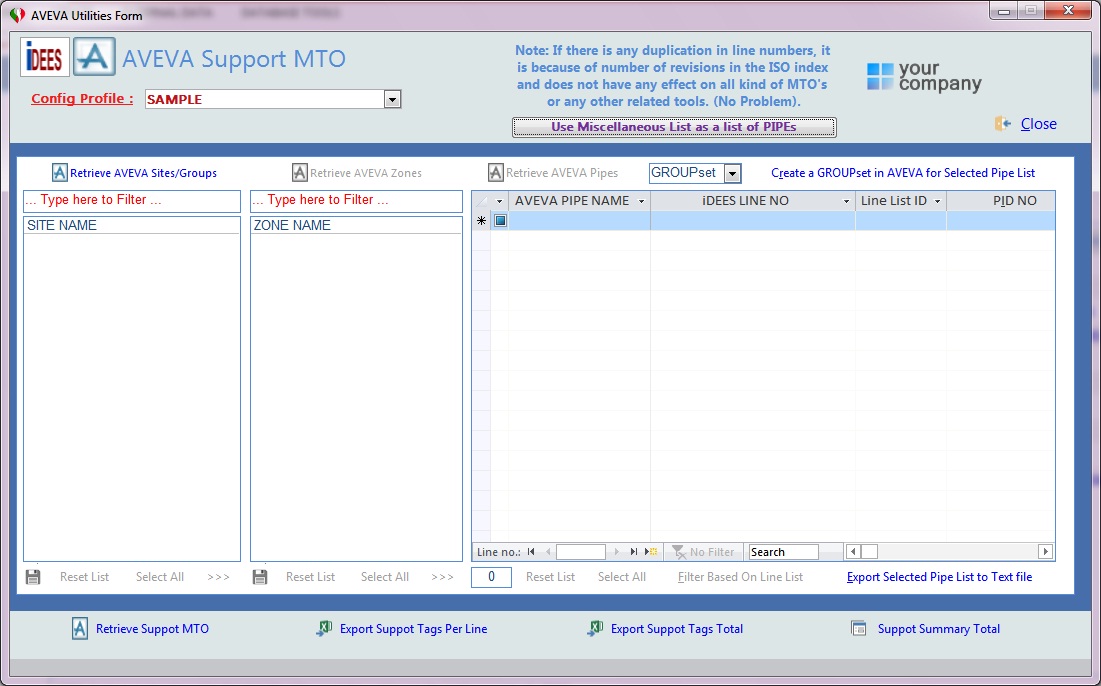Click the new row asterisk selector
The width and height of the screenshot is (1101, 686).
481,220
